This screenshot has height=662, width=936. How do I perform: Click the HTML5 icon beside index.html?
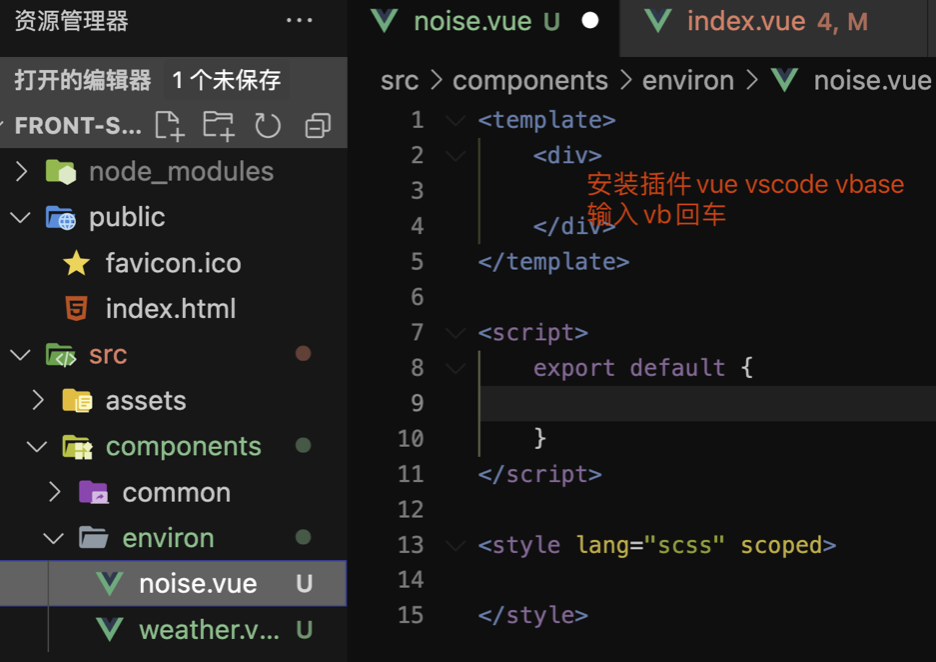point(76,309)
